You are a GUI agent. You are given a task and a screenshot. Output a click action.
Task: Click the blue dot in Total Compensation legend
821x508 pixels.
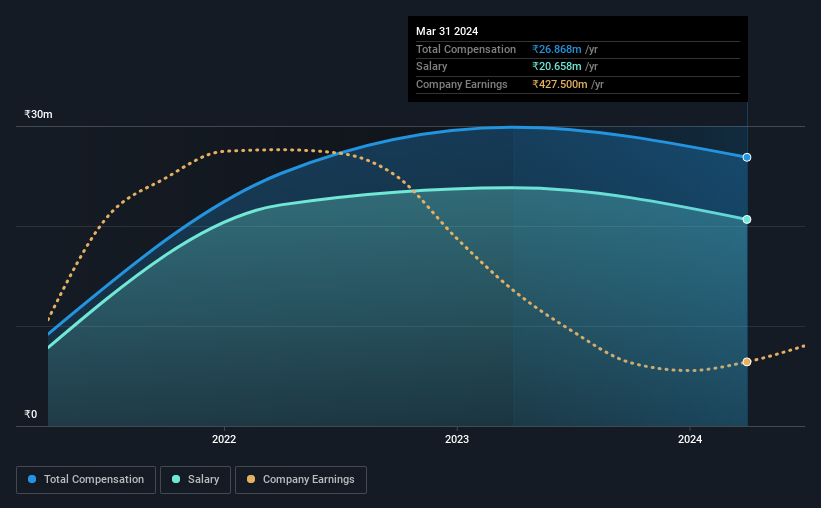[x=32, y=479]
